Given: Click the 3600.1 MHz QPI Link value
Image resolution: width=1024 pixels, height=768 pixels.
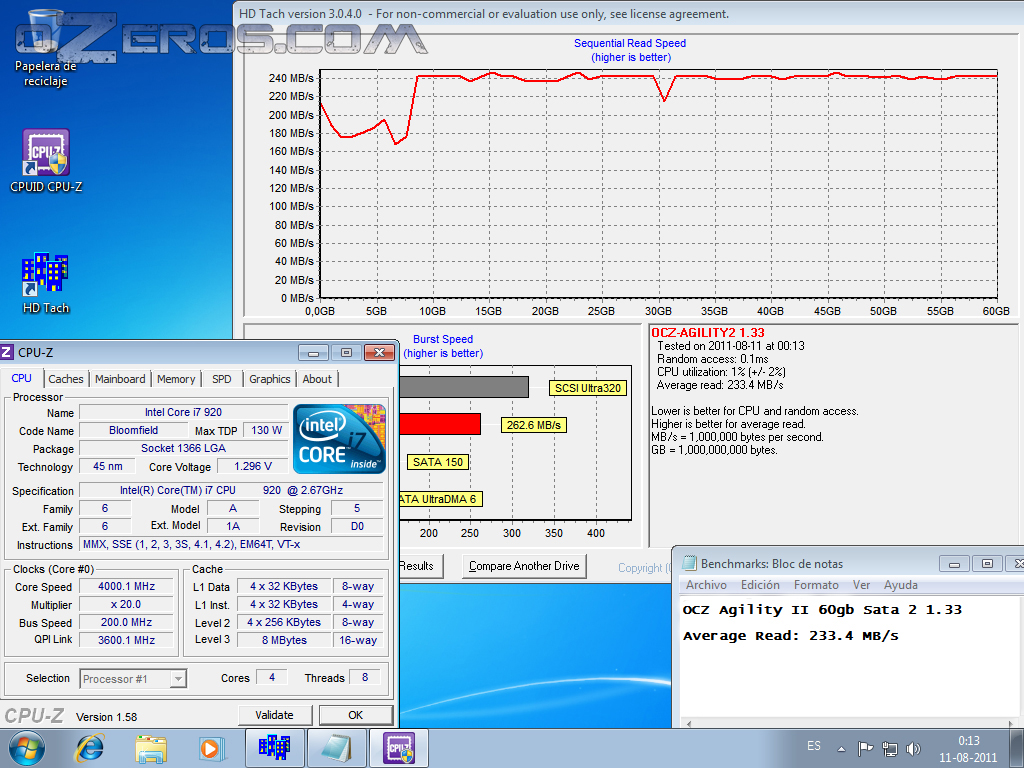Looking at the screenshot, I should pos(127,640).
